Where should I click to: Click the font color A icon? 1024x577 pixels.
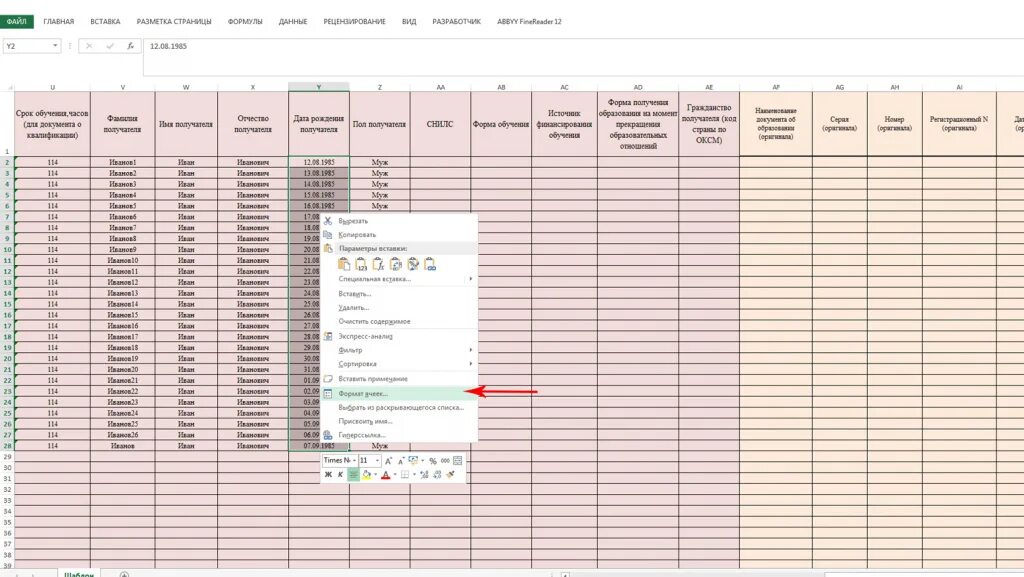tap(385, 475)
